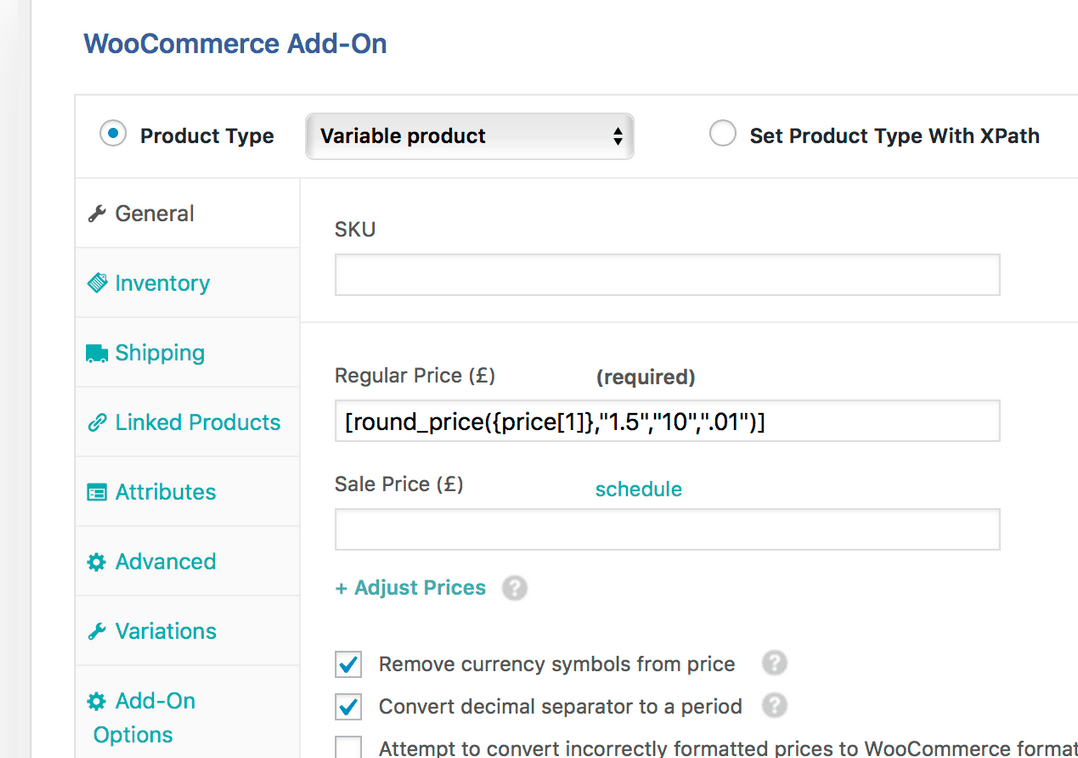Uncheck Convert decimal separator to a period

(x=349, y=706)
